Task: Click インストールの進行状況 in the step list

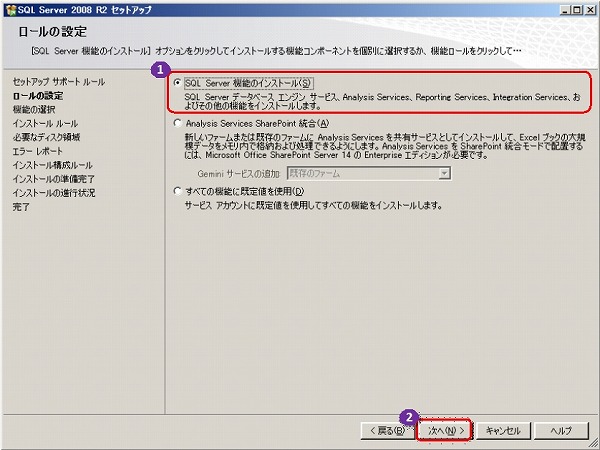Action: coord(54,193)
